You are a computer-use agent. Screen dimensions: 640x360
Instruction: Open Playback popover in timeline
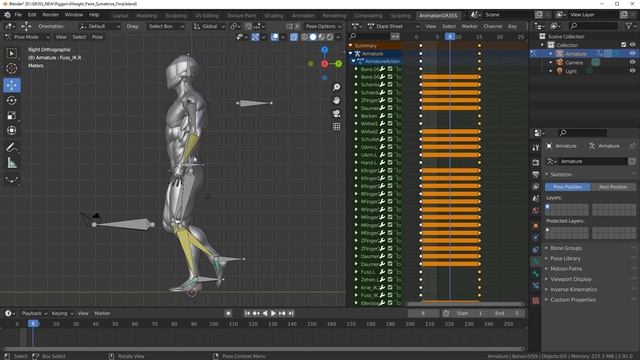[x=34, y=313]
